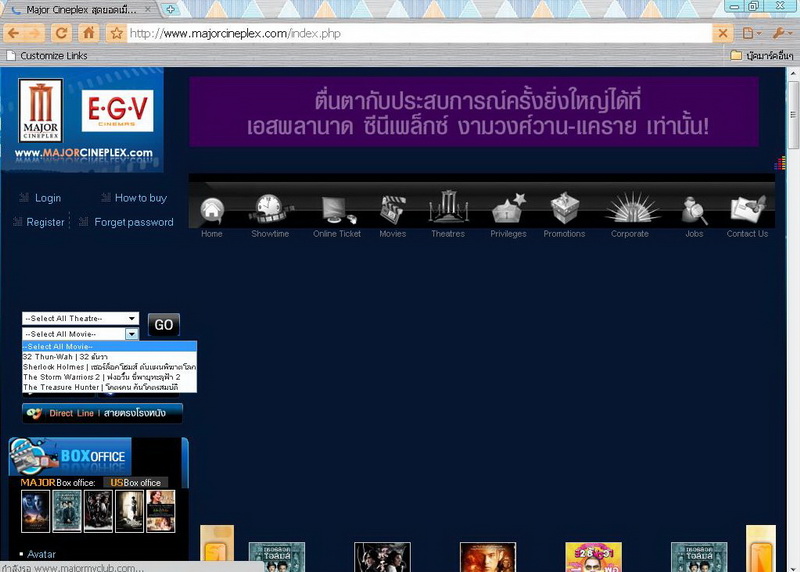Click the Major Cineplex browser tab
Image resolution: width=800 pixels, height=572 pixels.
(81, 9)
